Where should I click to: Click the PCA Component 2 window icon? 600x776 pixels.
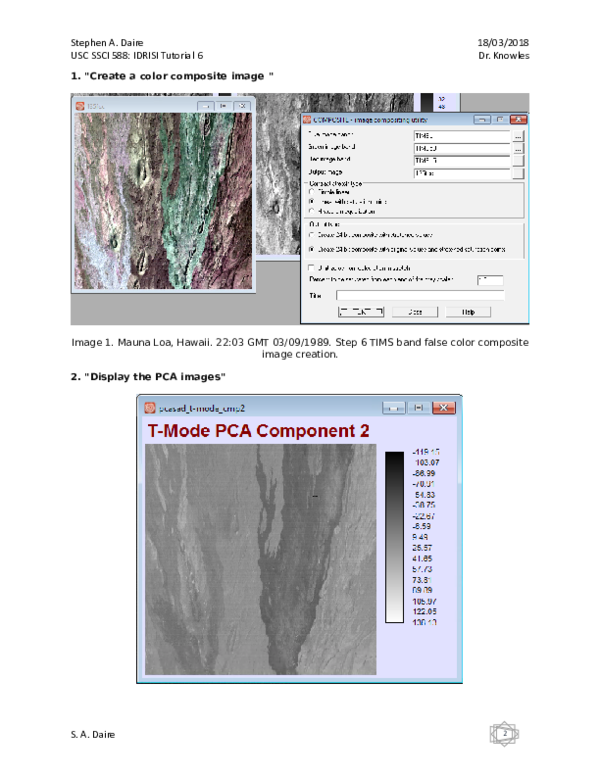coord(150,408)
